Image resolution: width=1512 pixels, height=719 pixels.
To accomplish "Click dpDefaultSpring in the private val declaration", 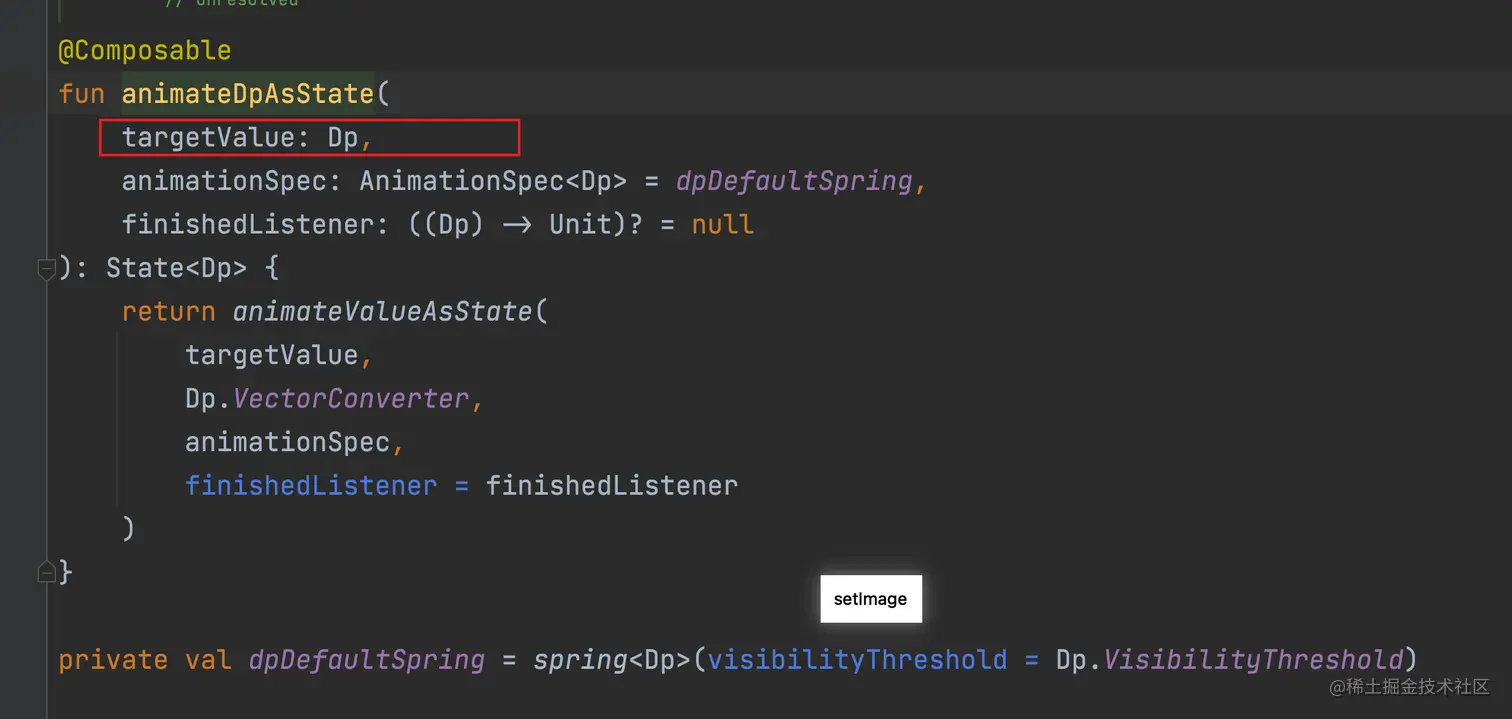I will pyautogui.click(x=366, y=660).
